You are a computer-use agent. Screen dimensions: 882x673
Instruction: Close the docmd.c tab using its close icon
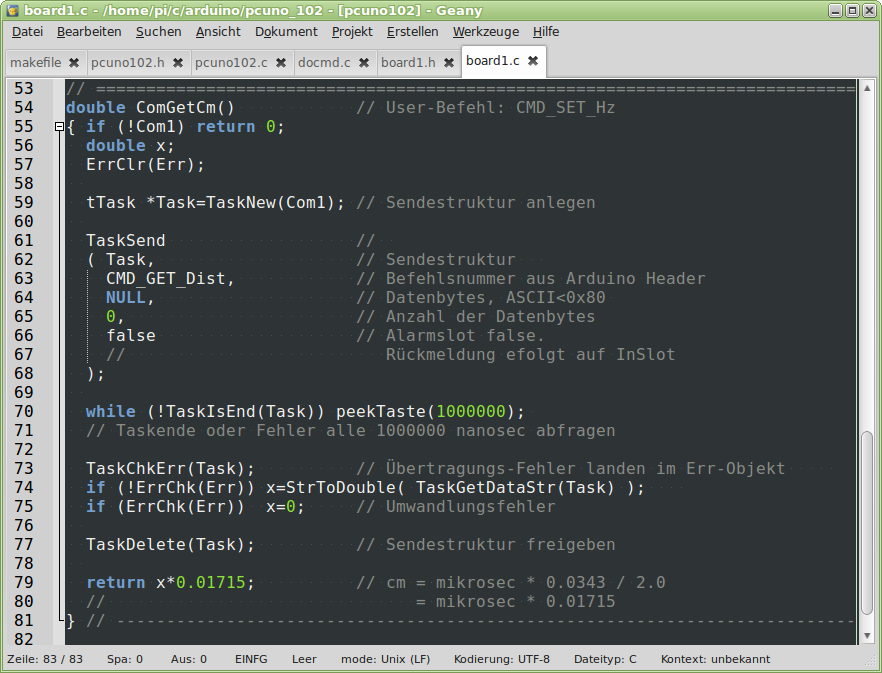coord(362,62)
